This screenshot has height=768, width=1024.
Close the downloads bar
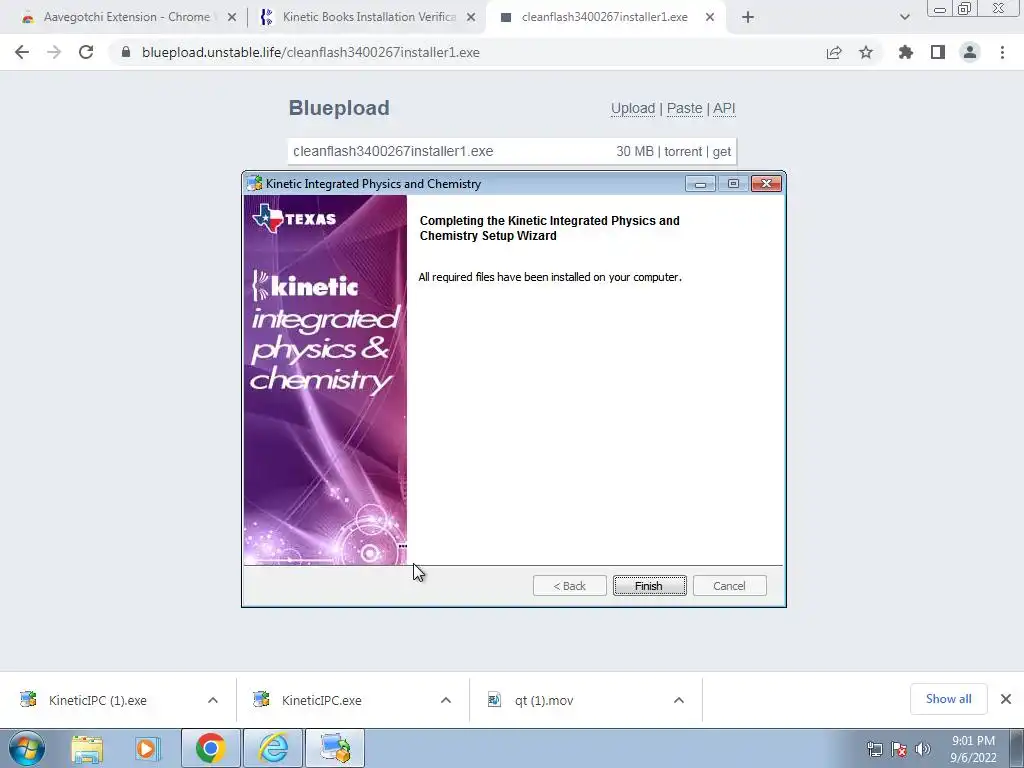click(x=1006, y=699)
